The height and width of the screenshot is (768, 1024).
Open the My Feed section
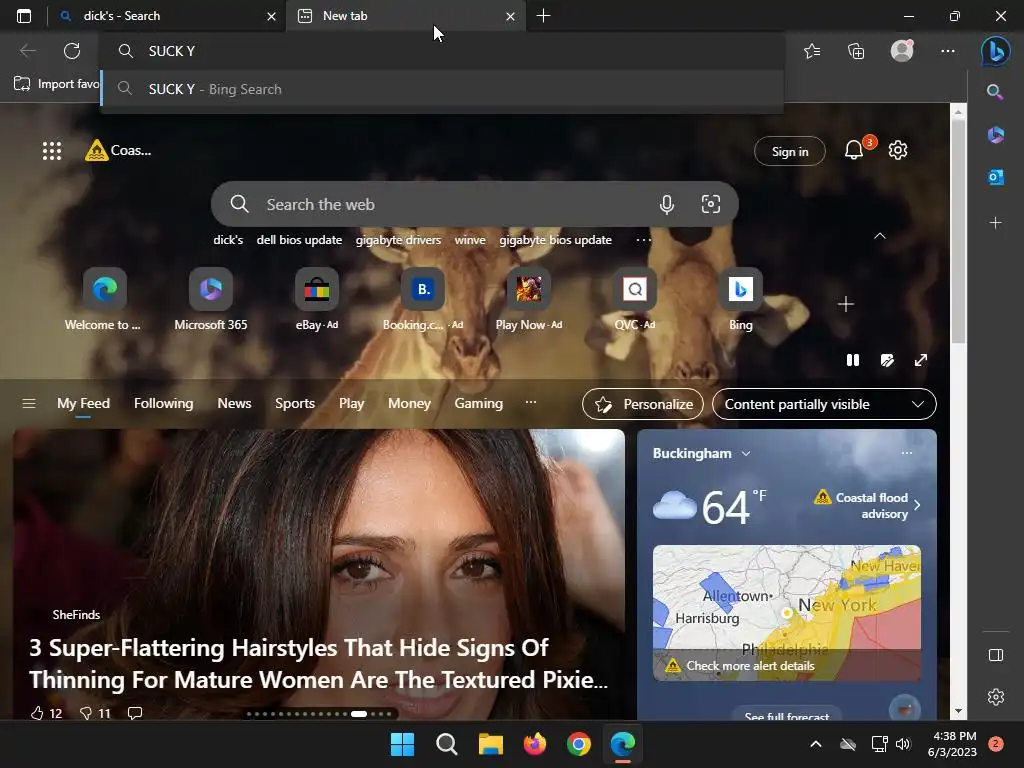pos(83,404)
